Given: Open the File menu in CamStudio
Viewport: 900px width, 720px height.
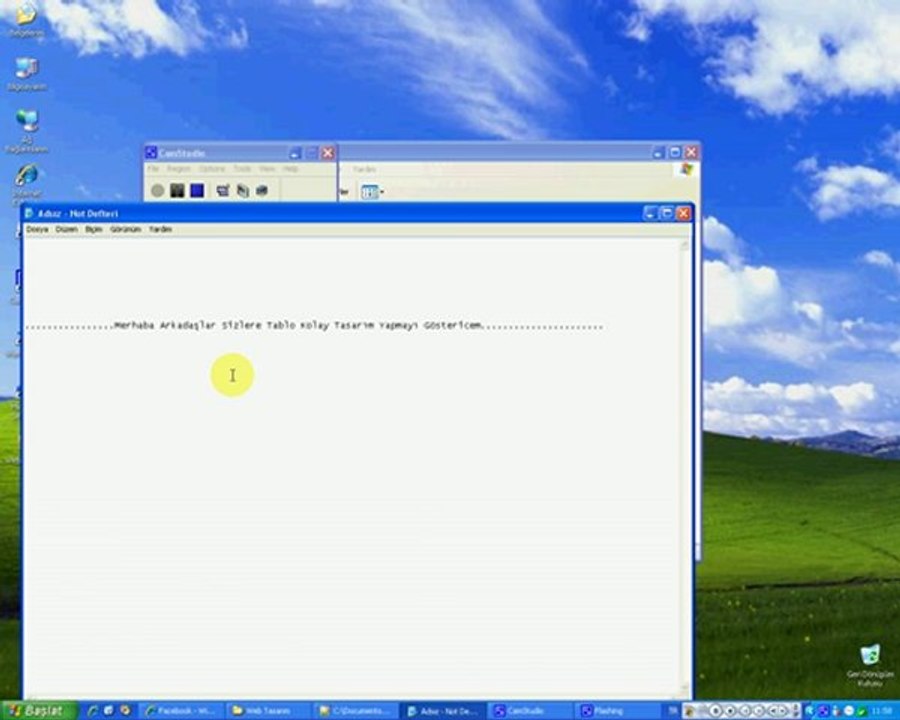Looking at the screenshot, I should click(x=153, y=169).
